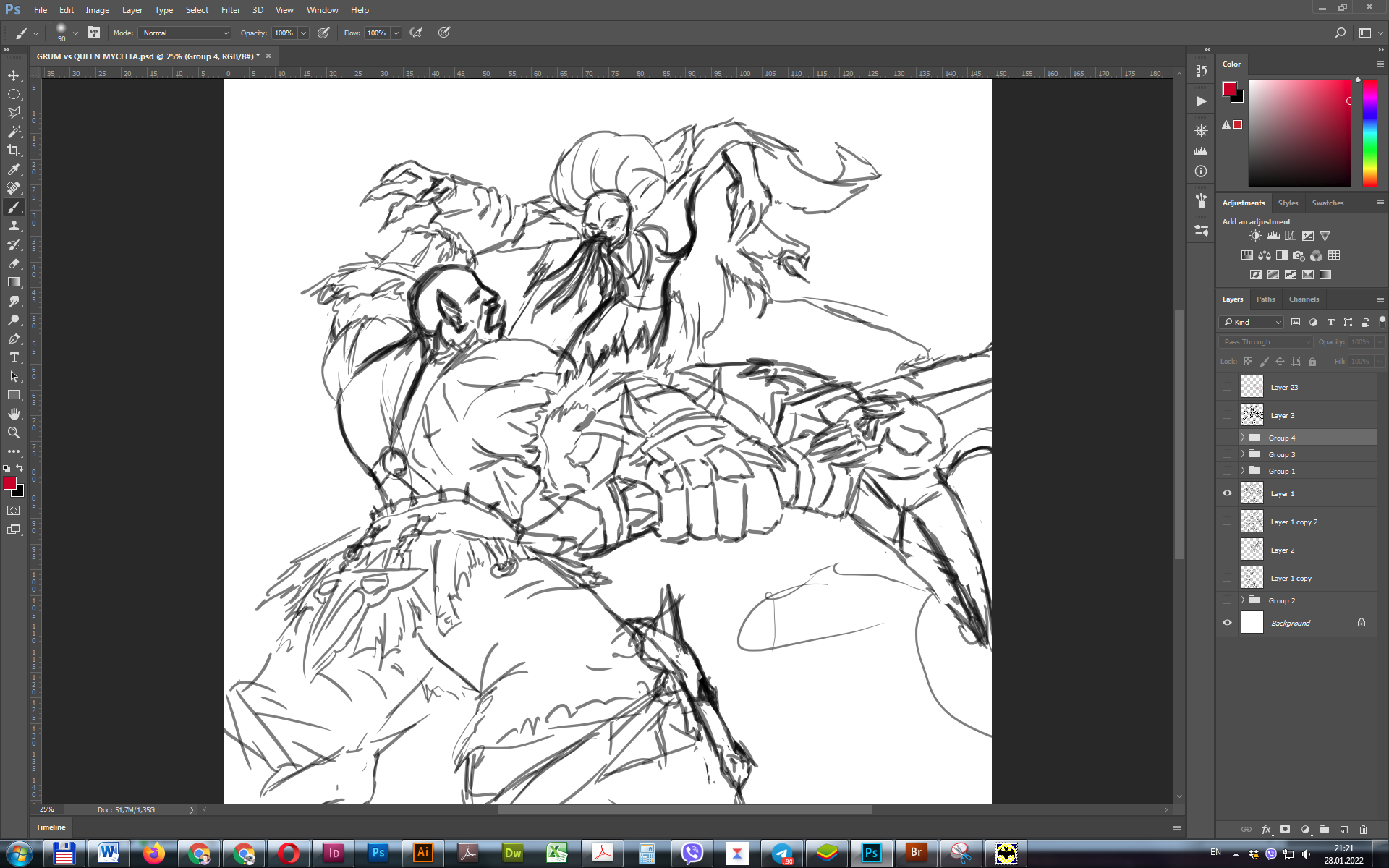Select the Magic Wand tool
This screenshot has width=1389, height=868.
click(14, 132)
